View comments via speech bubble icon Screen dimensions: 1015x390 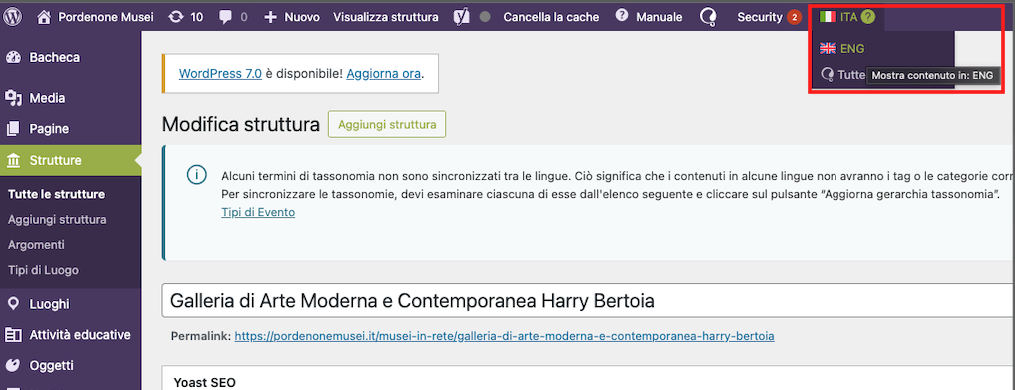225,17
